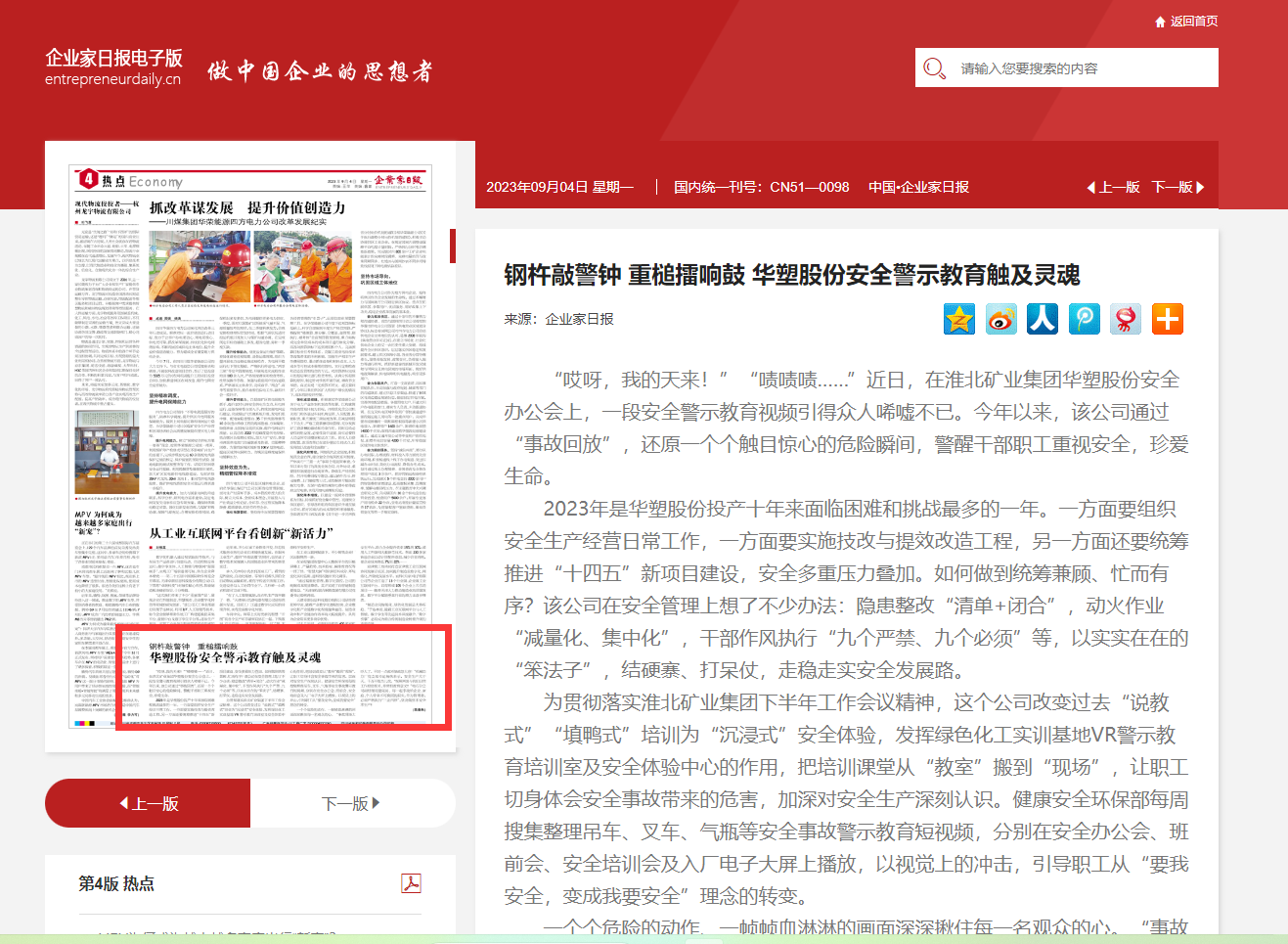
Task: Click the red share icon beside orange plus
Action: pyautogui.click(x=1126, y=319)
